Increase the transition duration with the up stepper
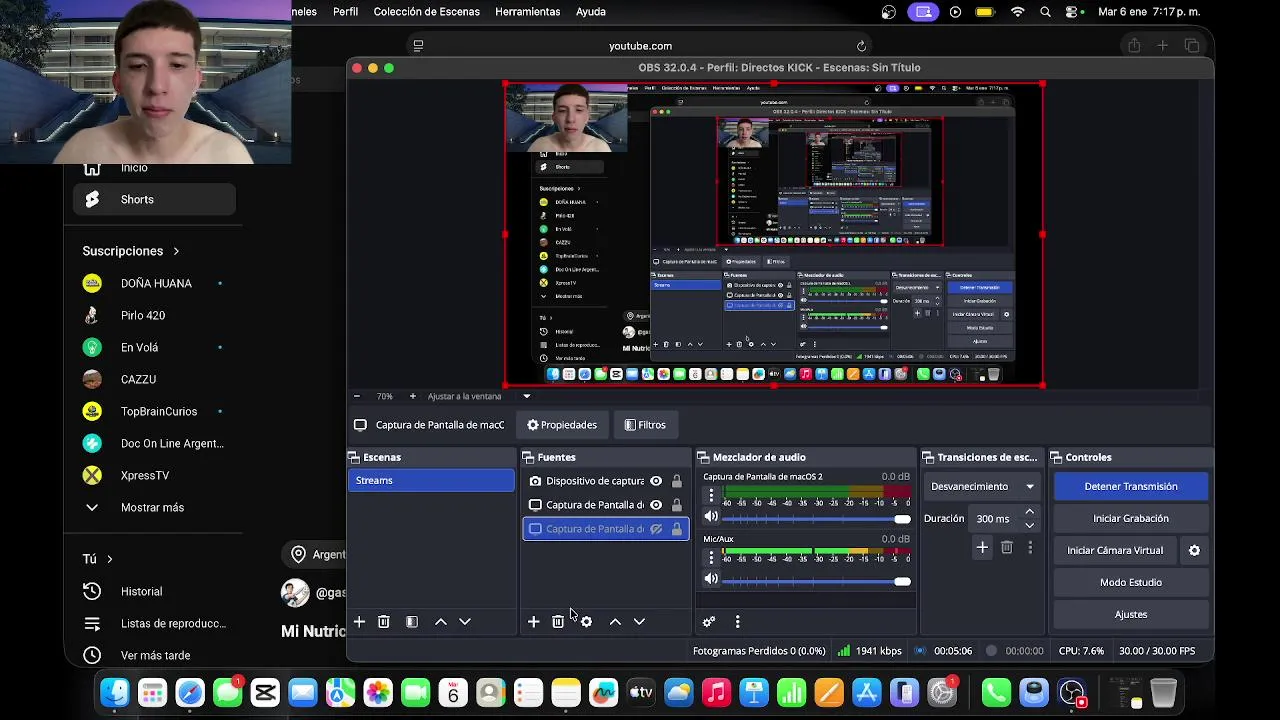This screenshot has width=1280, height=720. (x=1030, y=512)
